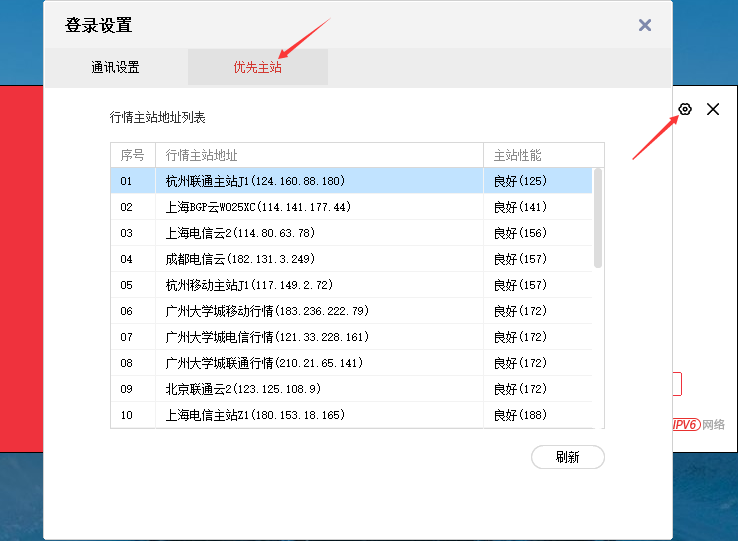Viewport: 738px width, 541px height.
Task: Click performance value 良好(188)
Action: pyautogui.click(x=520, y=415)
